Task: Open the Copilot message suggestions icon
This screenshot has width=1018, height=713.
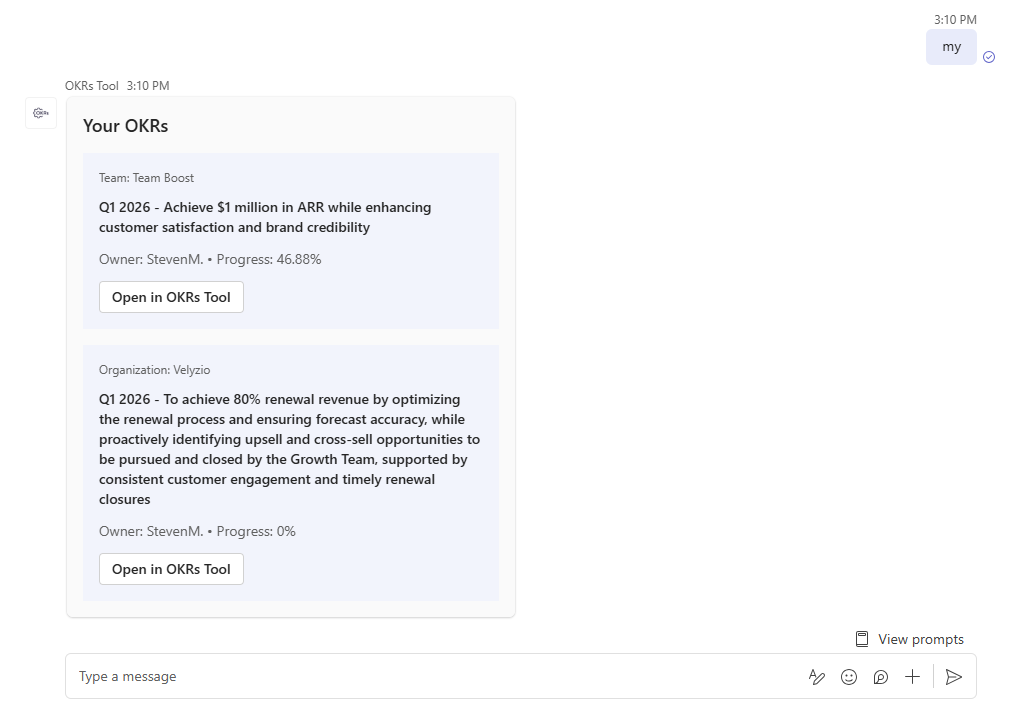Action: 881,676
